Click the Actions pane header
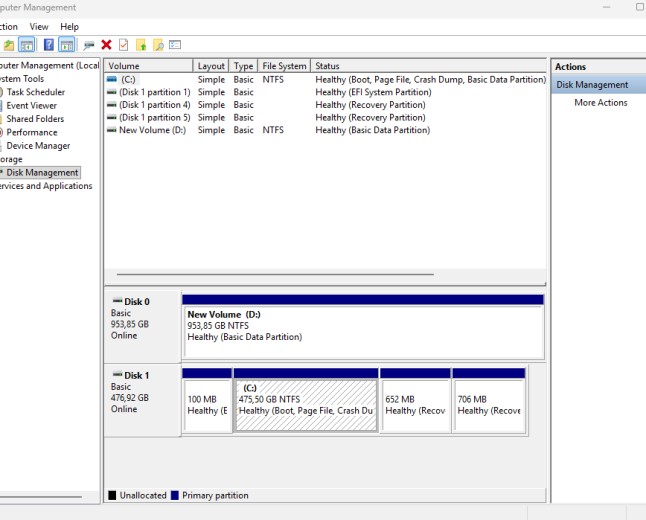646x520 pixels. pos(599,66)
